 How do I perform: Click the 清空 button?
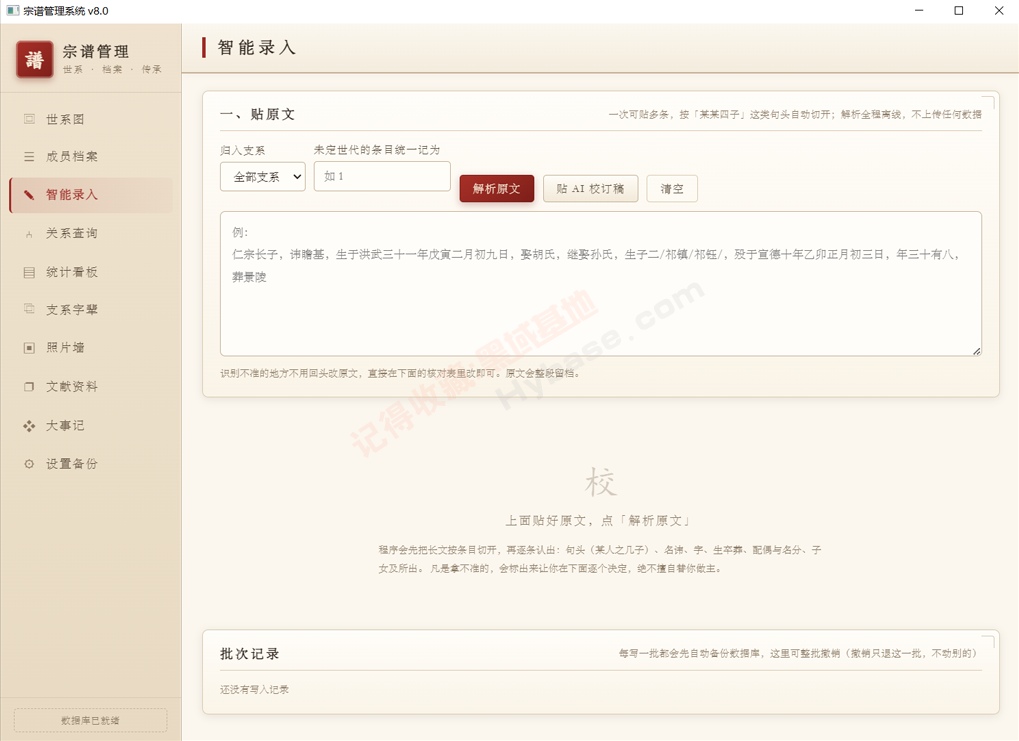[x=672, y=188]
